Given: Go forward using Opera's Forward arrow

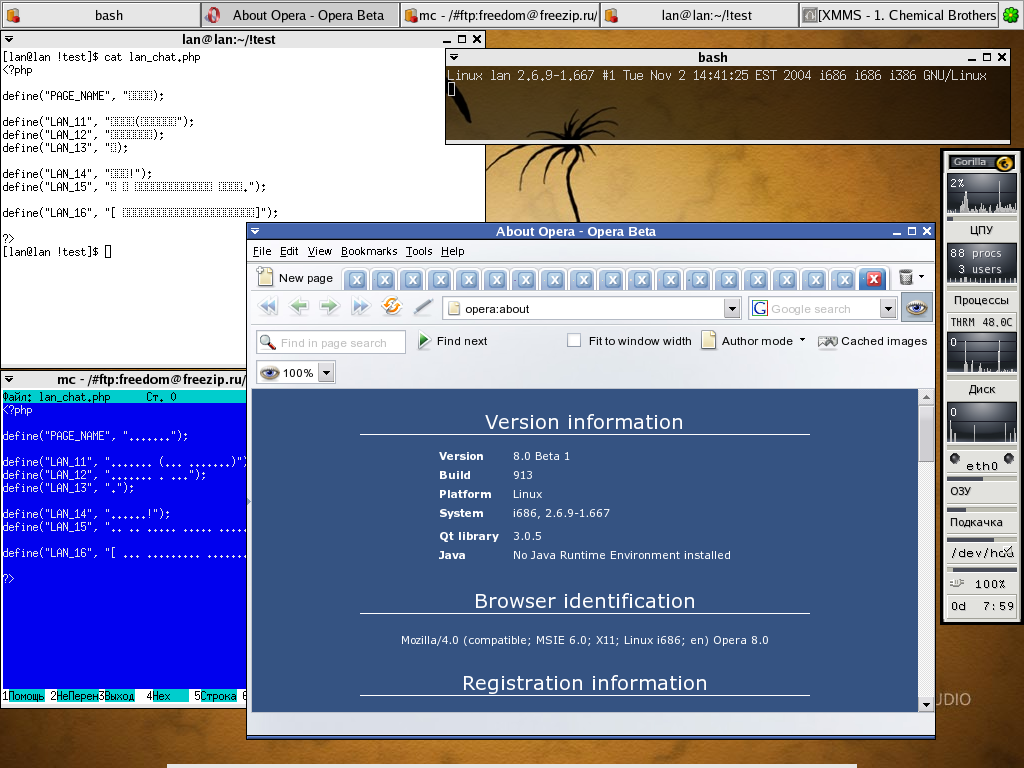Looking at the screenshot, I should (330, 306).
